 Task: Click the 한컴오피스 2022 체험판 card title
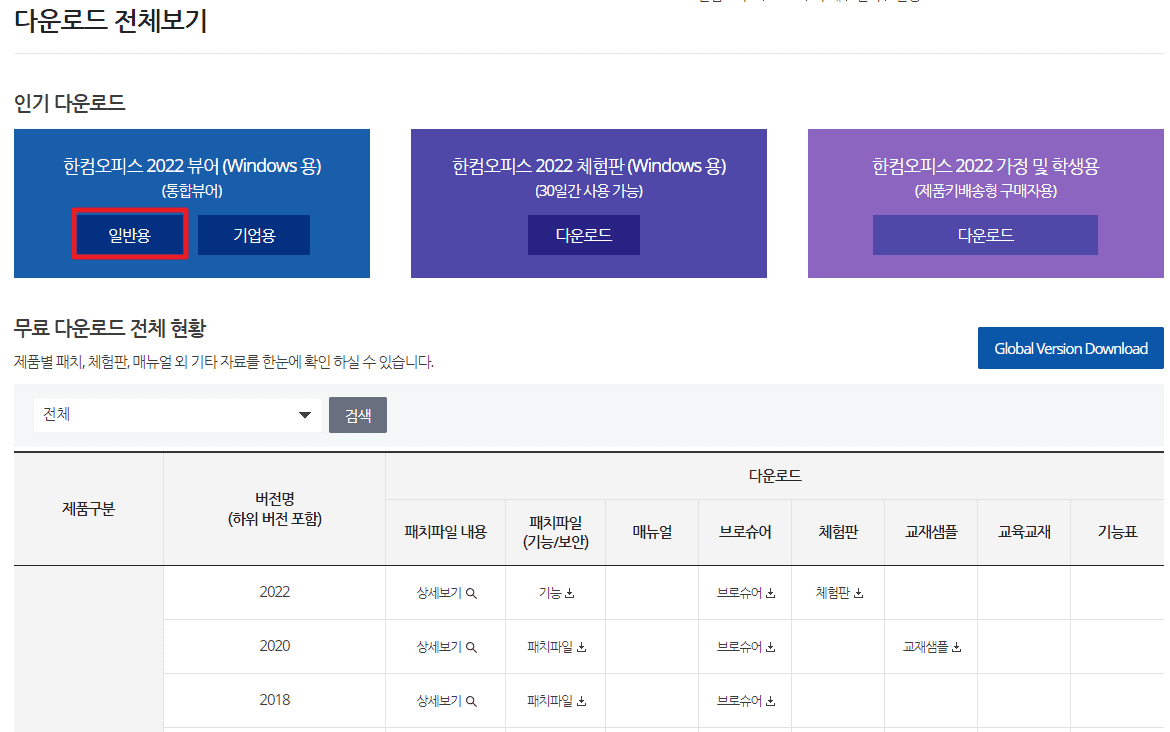(589, 166)
